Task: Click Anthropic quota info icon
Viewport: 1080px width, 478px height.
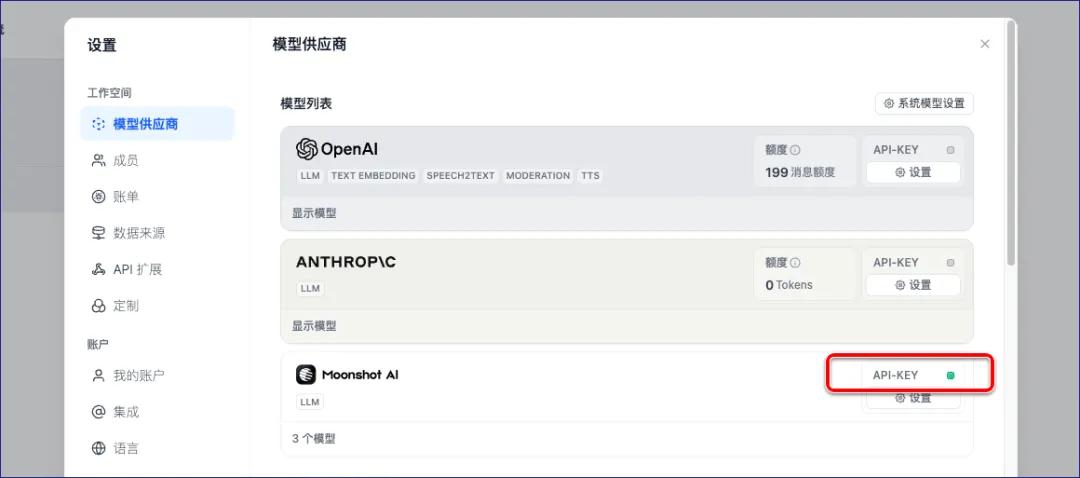Action: 796,263
